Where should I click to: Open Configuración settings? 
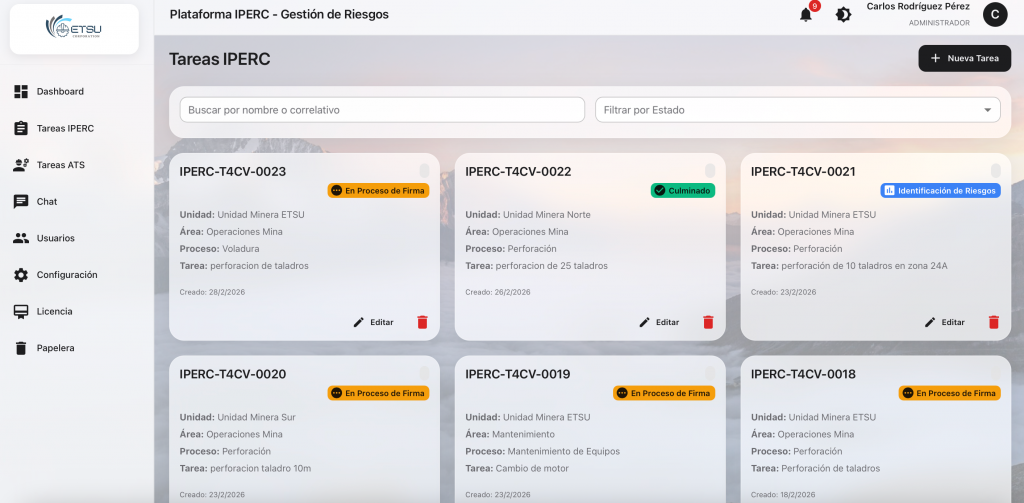tap(66, 275)
